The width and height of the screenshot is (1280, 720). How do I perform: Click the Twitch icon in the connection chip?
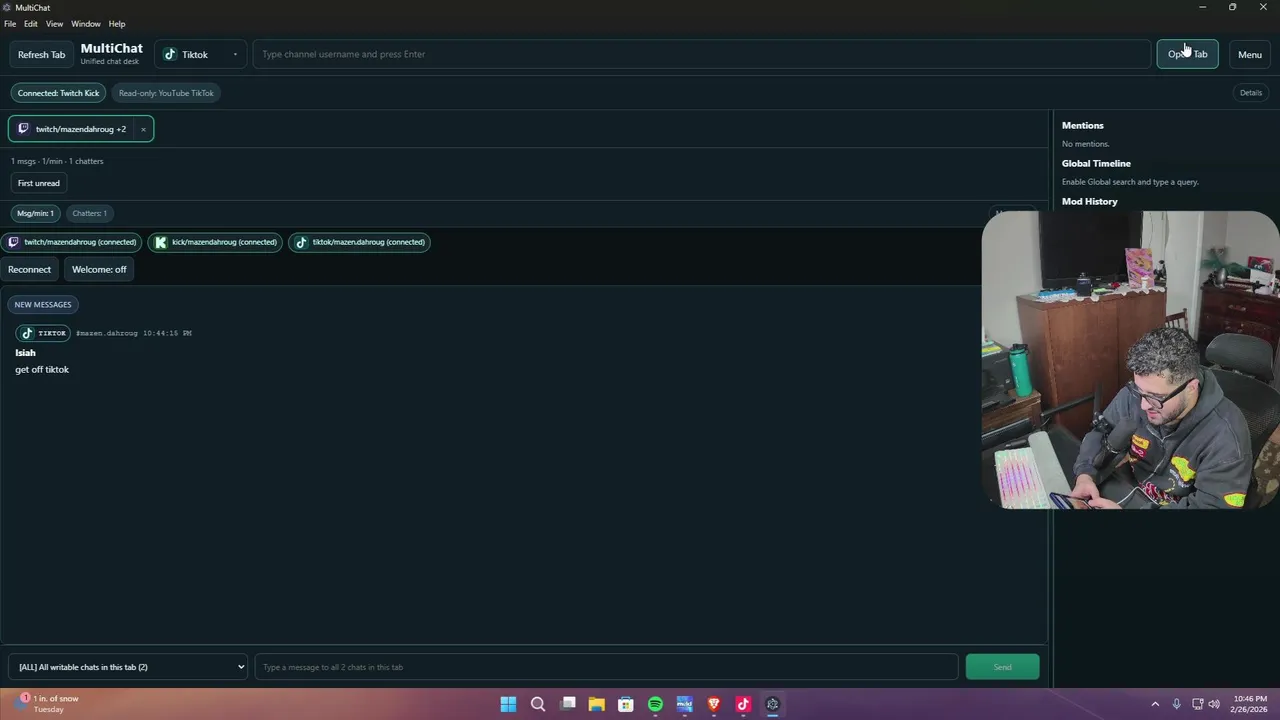pos(13,242)
